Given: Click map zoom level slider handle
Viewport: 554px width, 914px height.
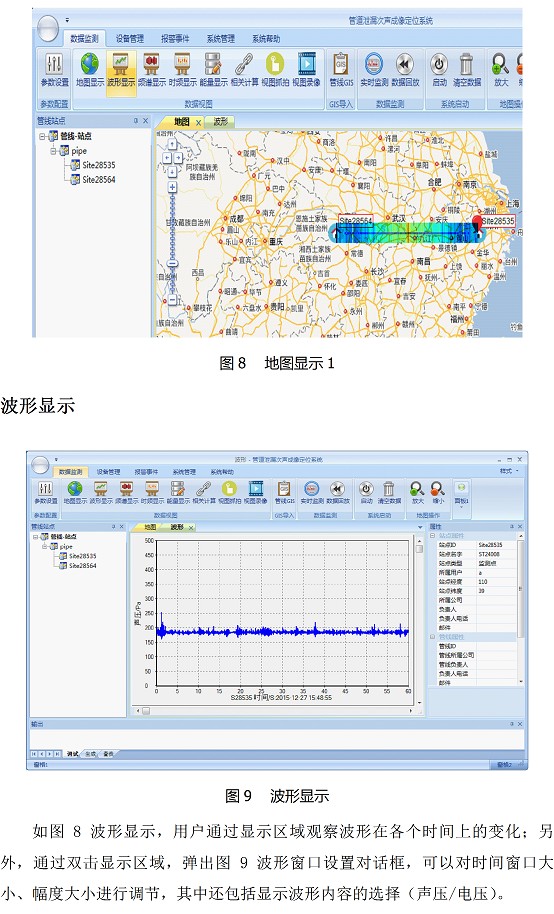Looking at the screenshot, I should click(x=173, y=263).
